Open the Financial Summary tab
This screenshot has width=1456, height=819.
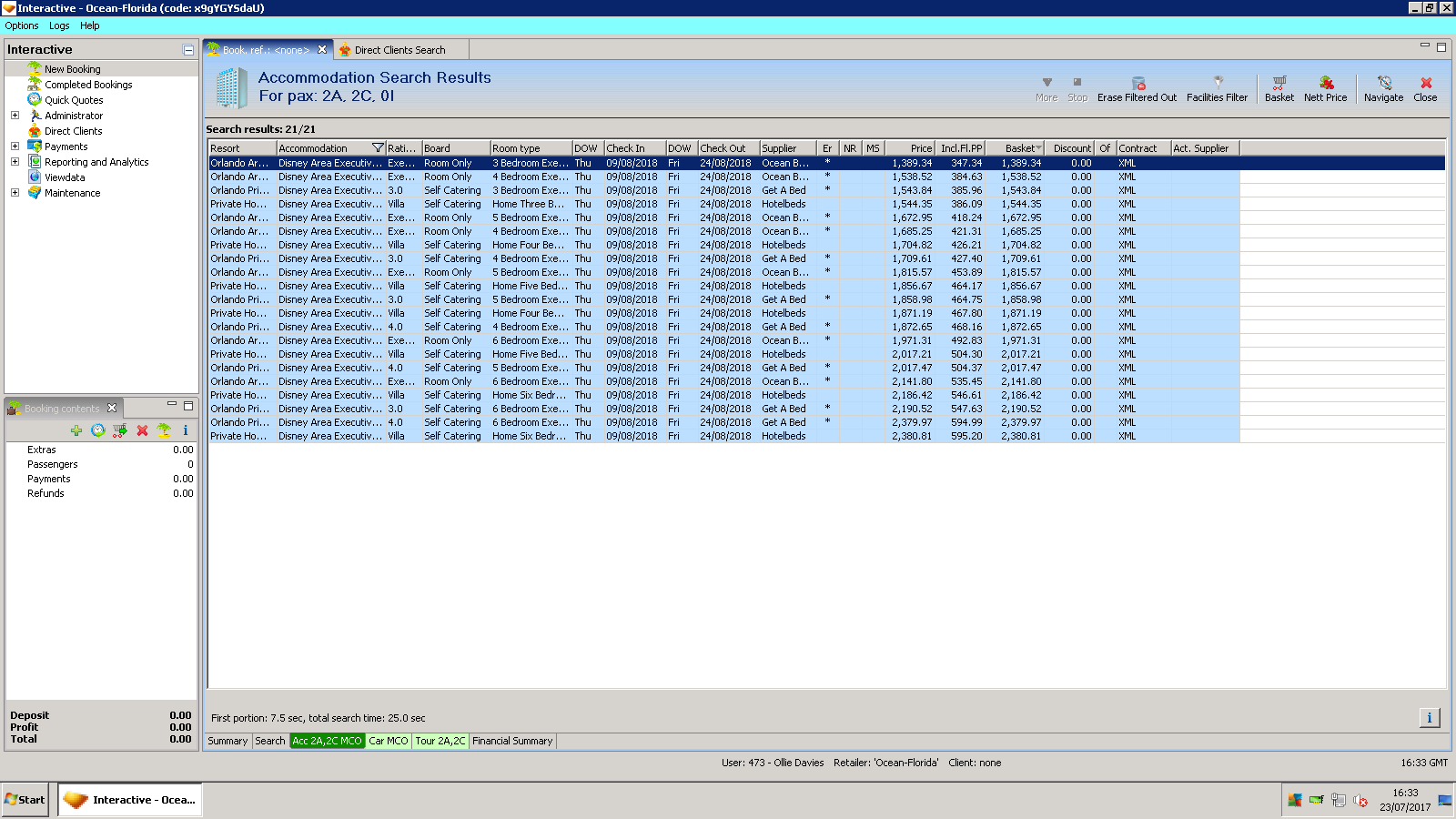click(x=512, y=741)
